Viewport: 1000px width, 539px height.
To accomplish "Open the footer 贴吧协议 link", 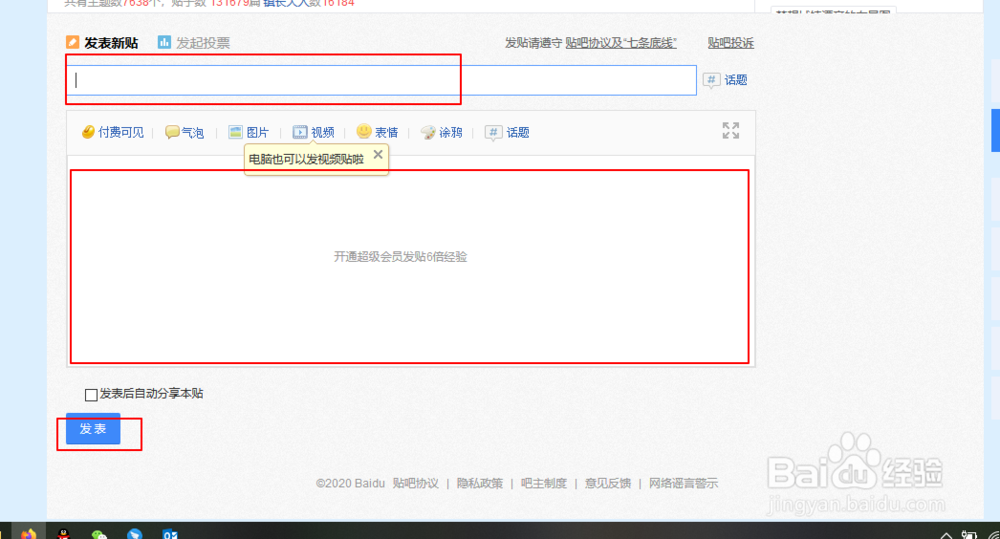I will (416, 484).
